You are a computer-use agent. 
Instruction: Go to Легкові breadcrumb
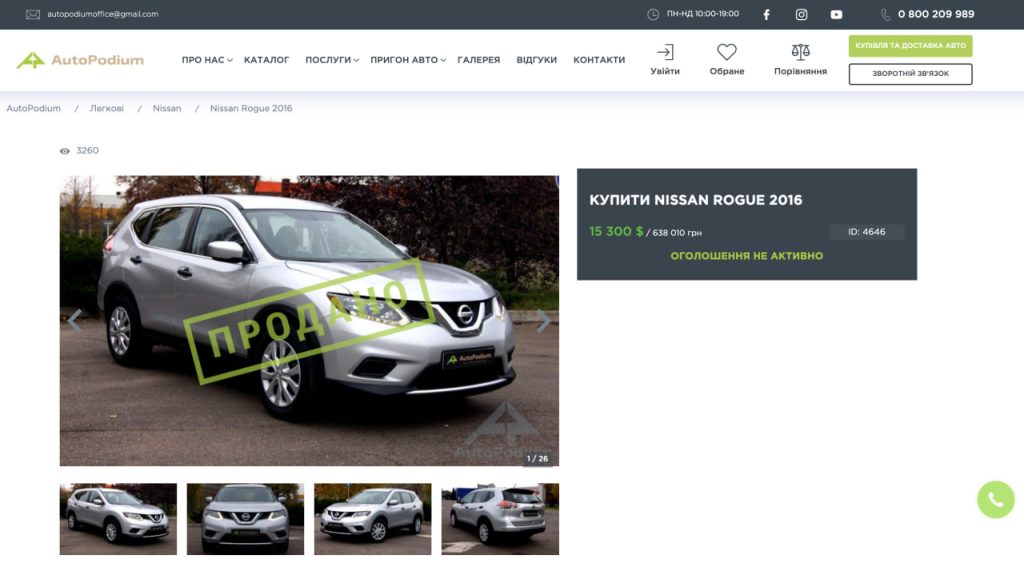(106, 108)
